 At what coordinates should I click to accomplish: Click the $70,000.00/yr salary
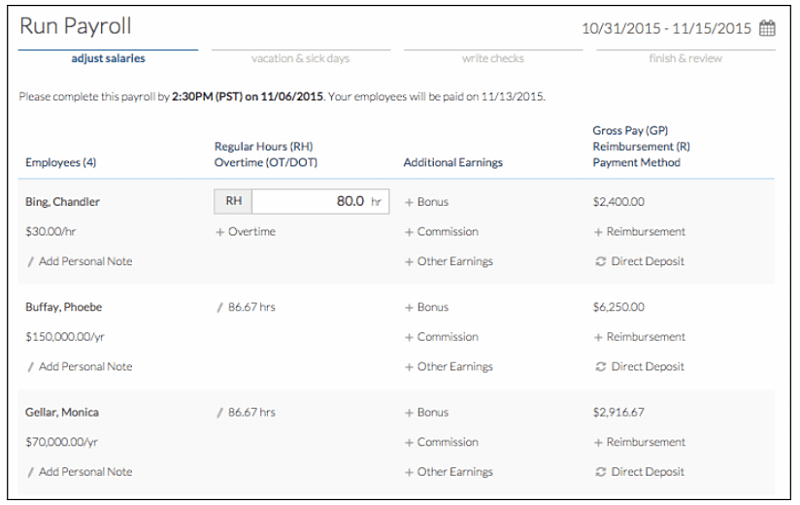(x=61, y=442)
